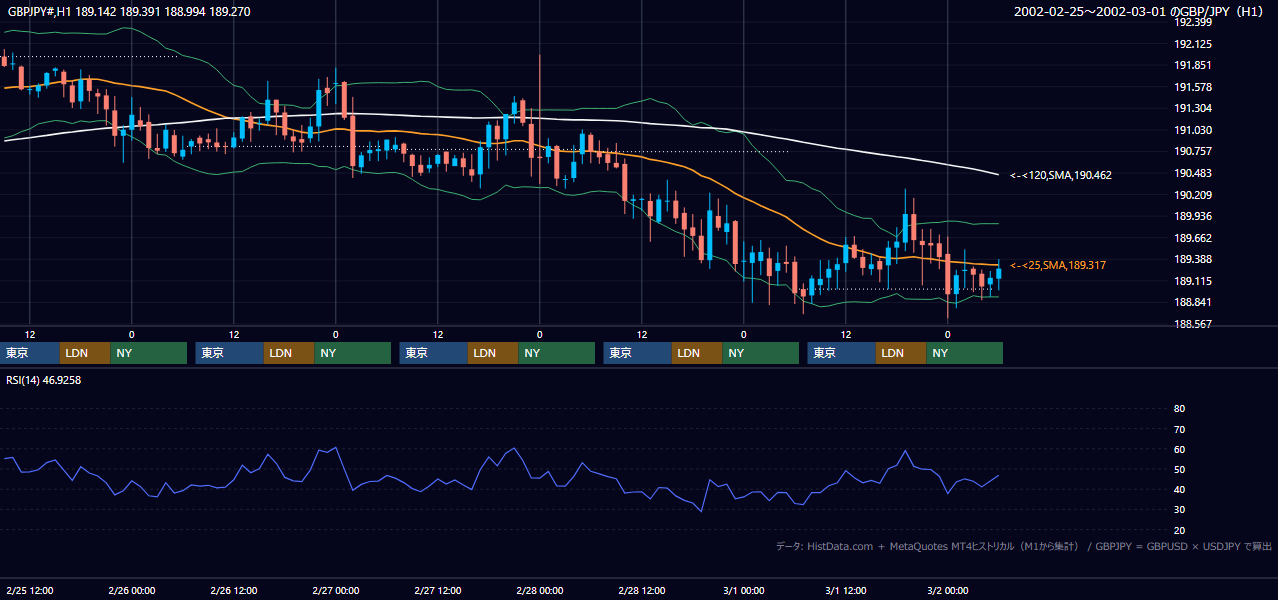Click RSI scale level 20

pyautogui.click(x=1179, y=531)
